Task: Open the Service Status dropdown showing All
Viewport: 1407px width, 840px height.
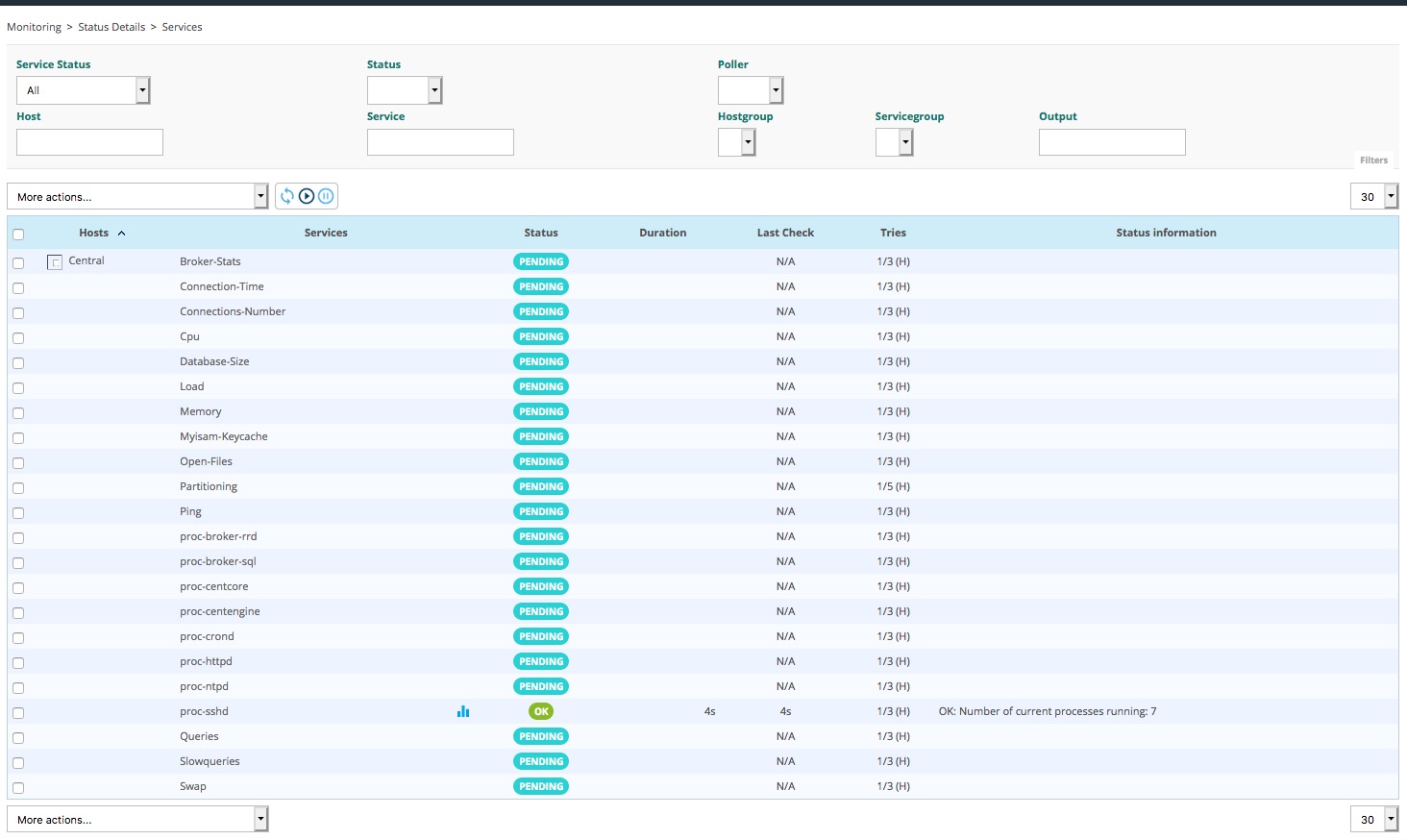Action: 84,90
